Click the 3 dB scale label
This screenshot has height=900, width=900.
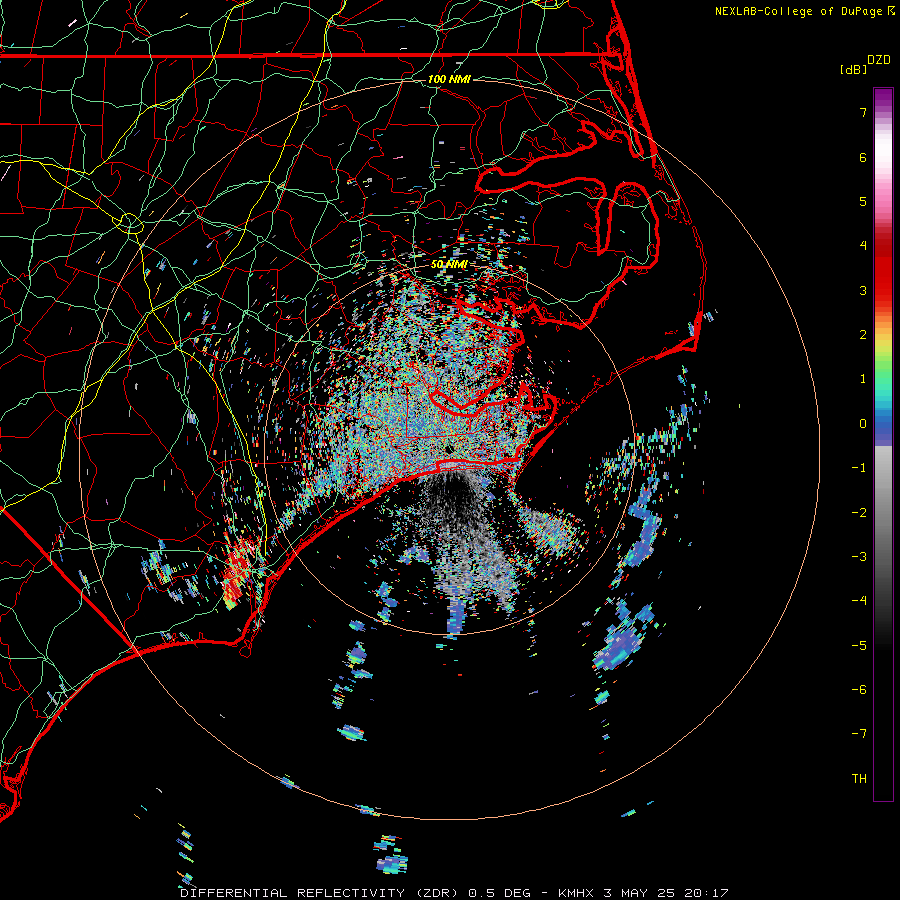point(863,290)
